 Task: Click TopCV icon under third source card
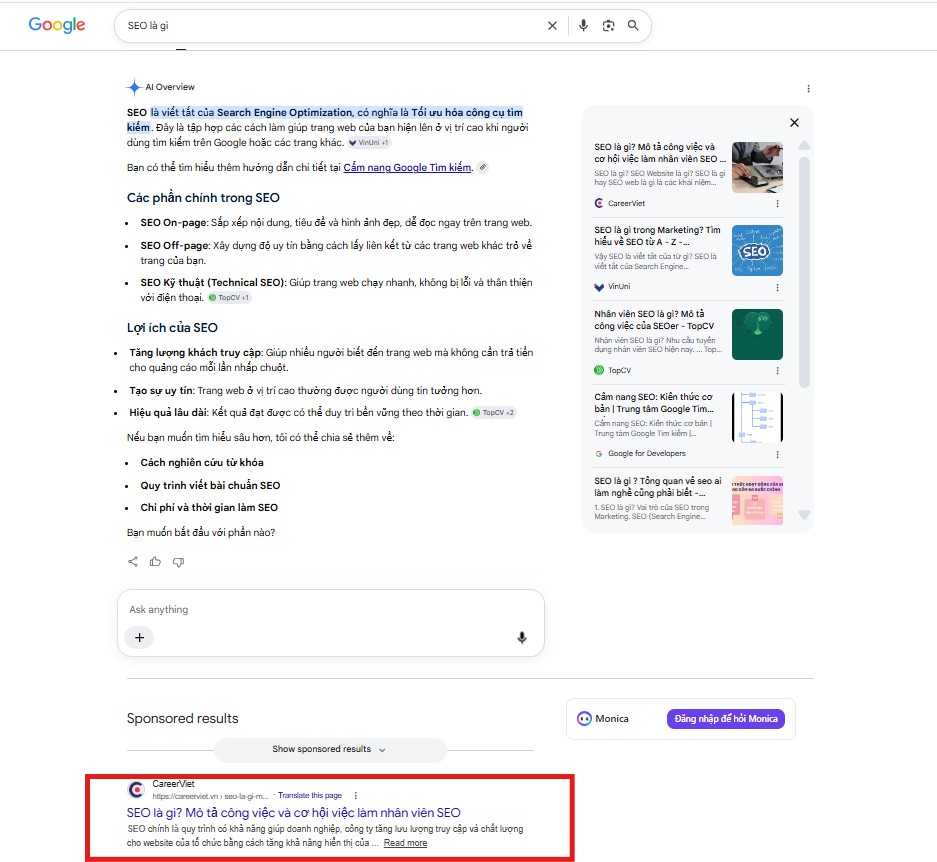(599, 370)
